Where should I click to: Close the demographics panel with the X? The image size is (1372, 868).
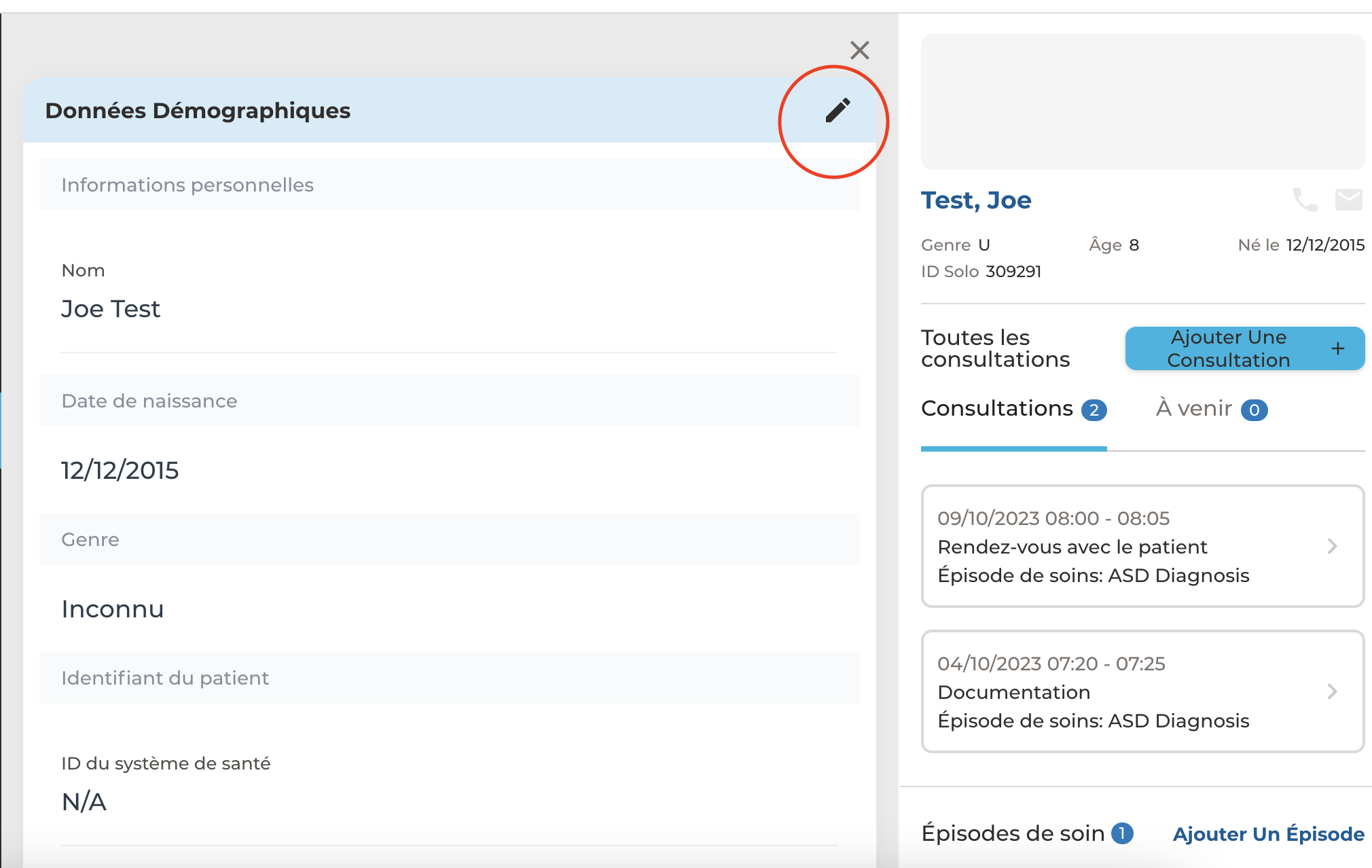(x=860, y=50)
